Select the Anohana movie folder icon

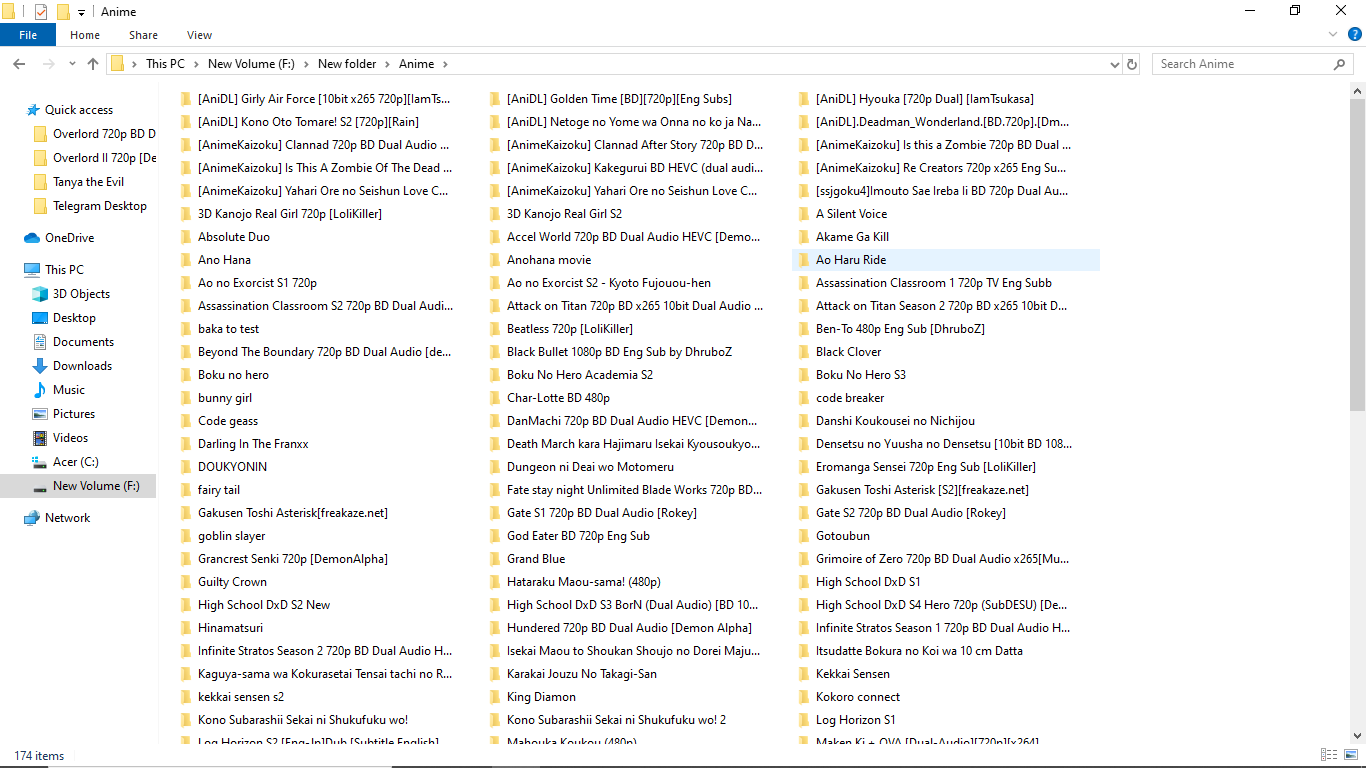pos(495,260)
